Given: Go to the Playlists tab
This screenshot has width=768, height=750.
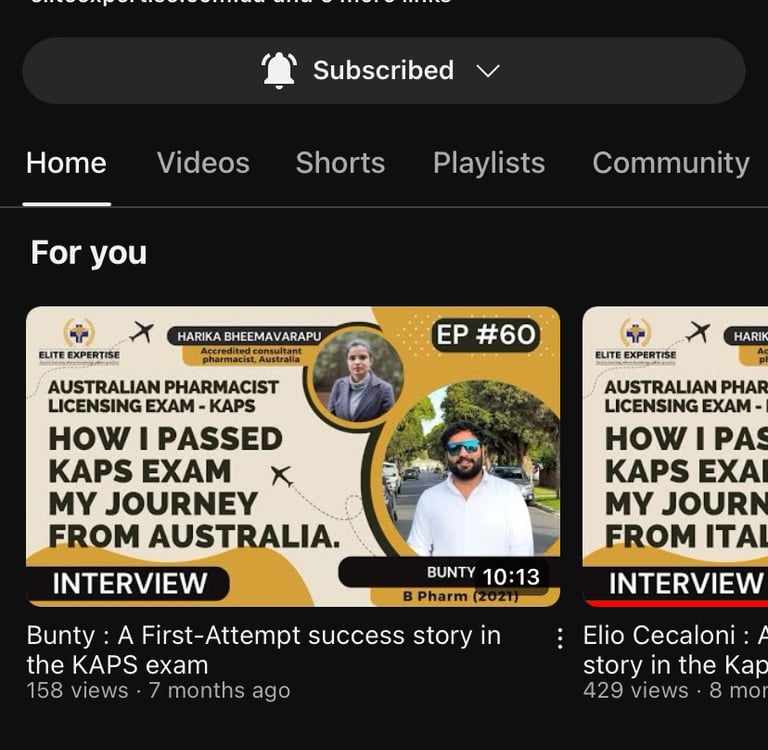Looking at the screenshot, I should (489, 163).
